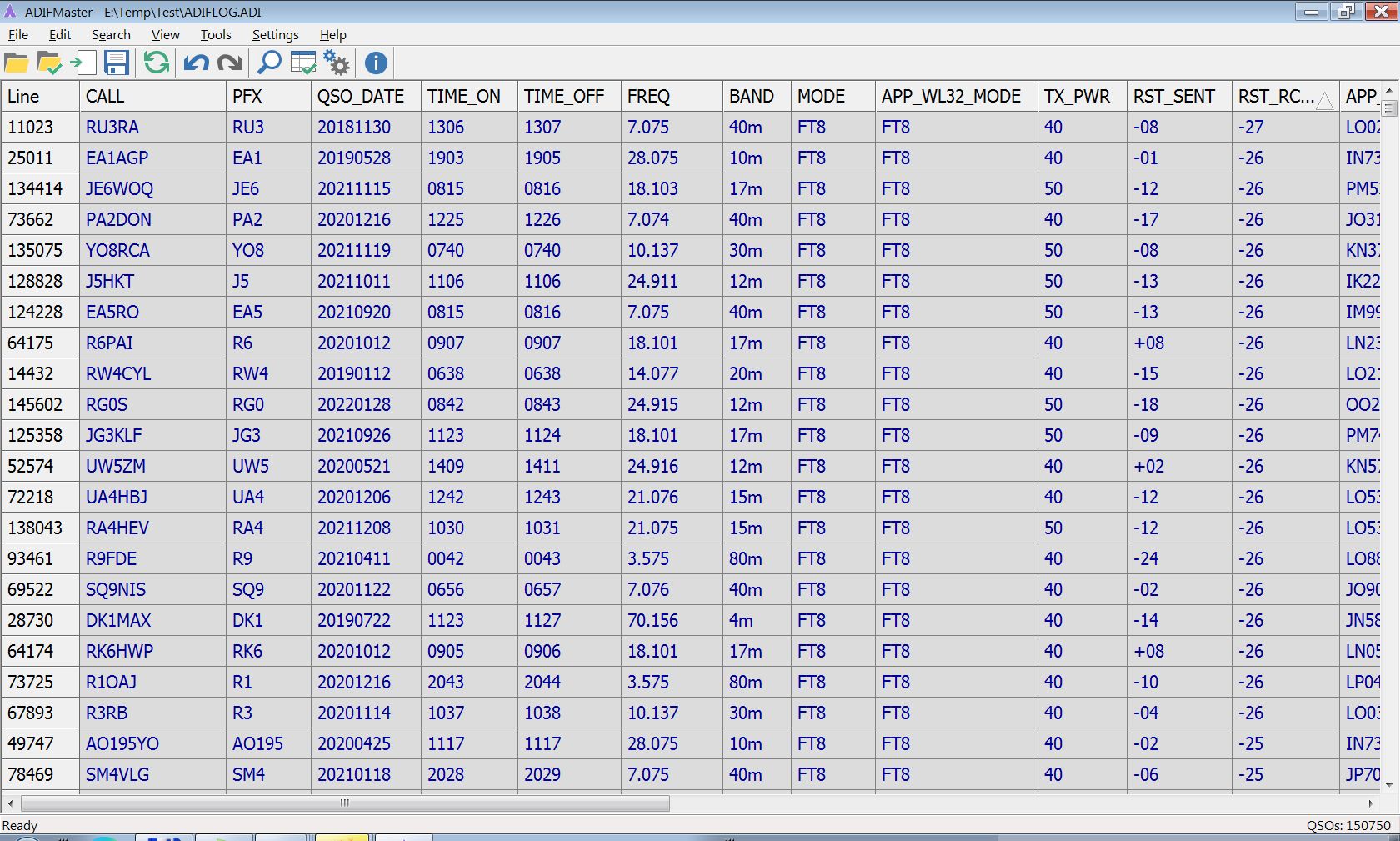The width and height of the screenshot is (1400, 841).
Task: Show program info with the blue info icon
Action: [x=376, y=63]
